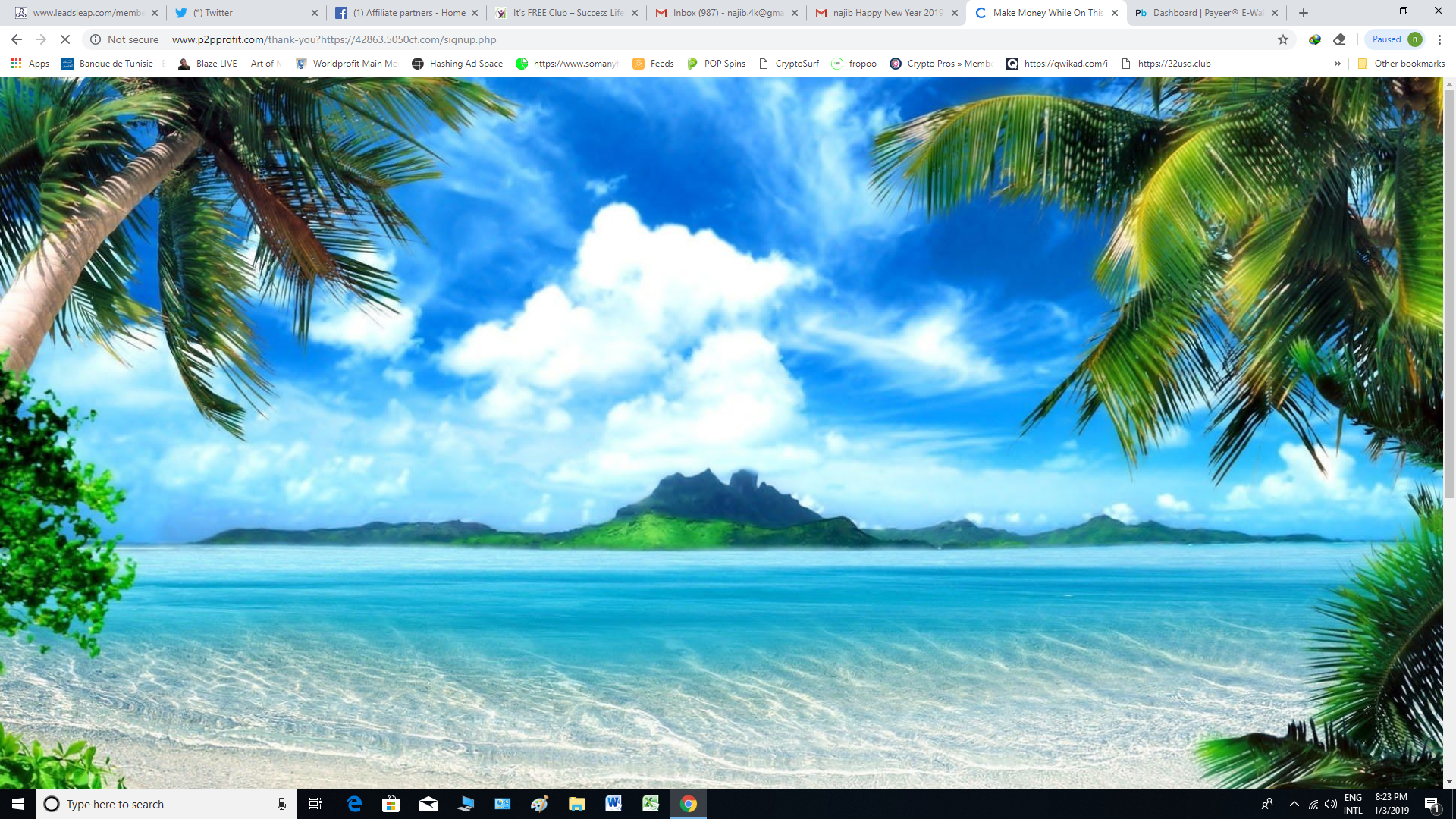Open the Chrome three-dot menu

coord(1439,39)
